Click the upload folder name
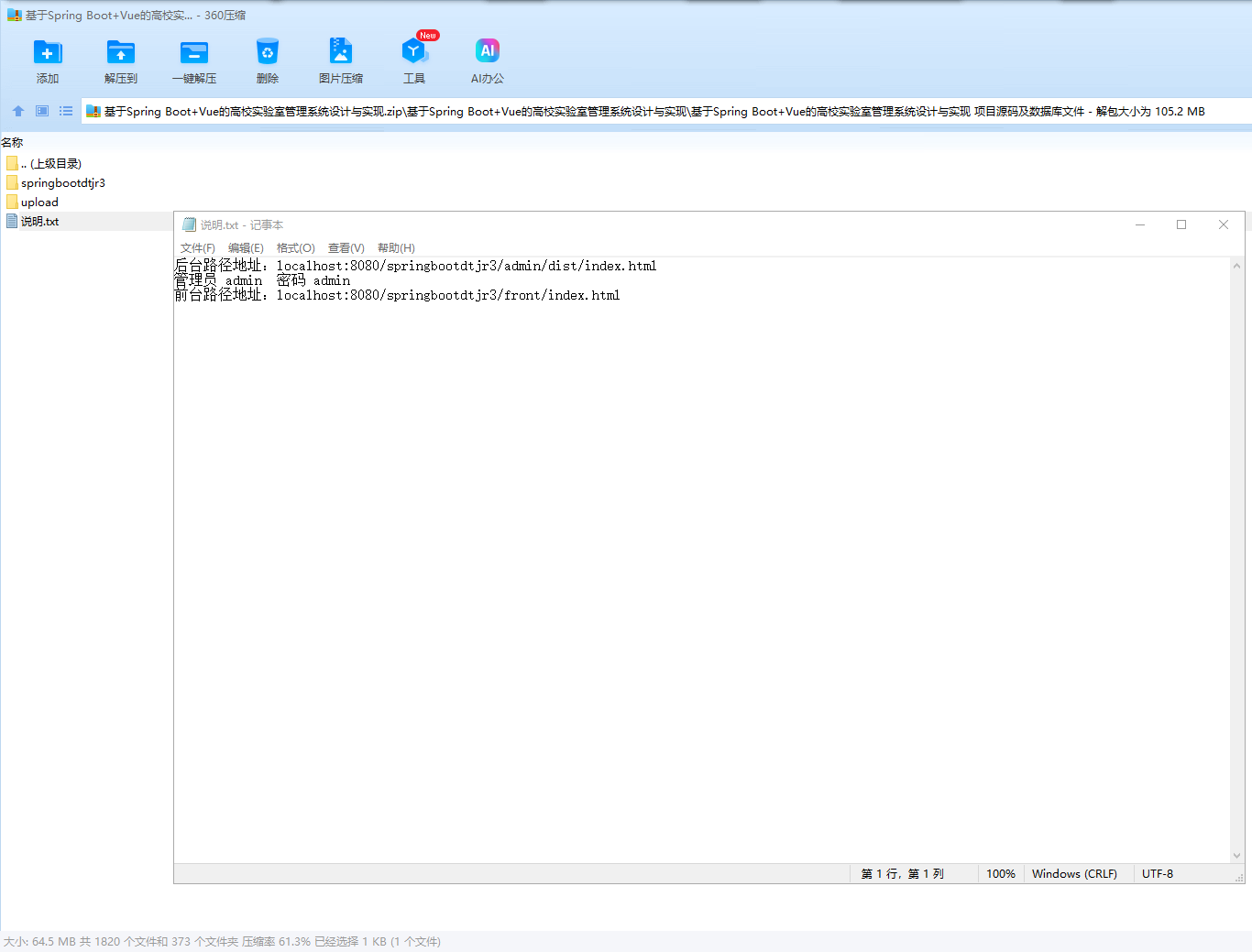1252x952 pixels. pyautogui.click(x=39, y=202)
